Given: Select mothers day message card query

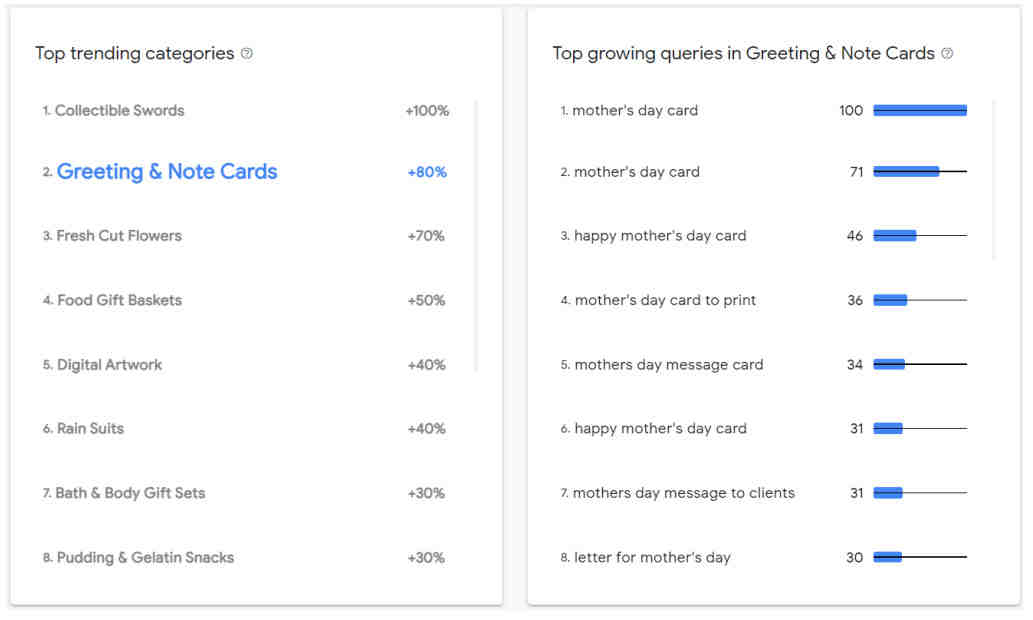Looking at the screenshot, I should [x=669, y=365].
